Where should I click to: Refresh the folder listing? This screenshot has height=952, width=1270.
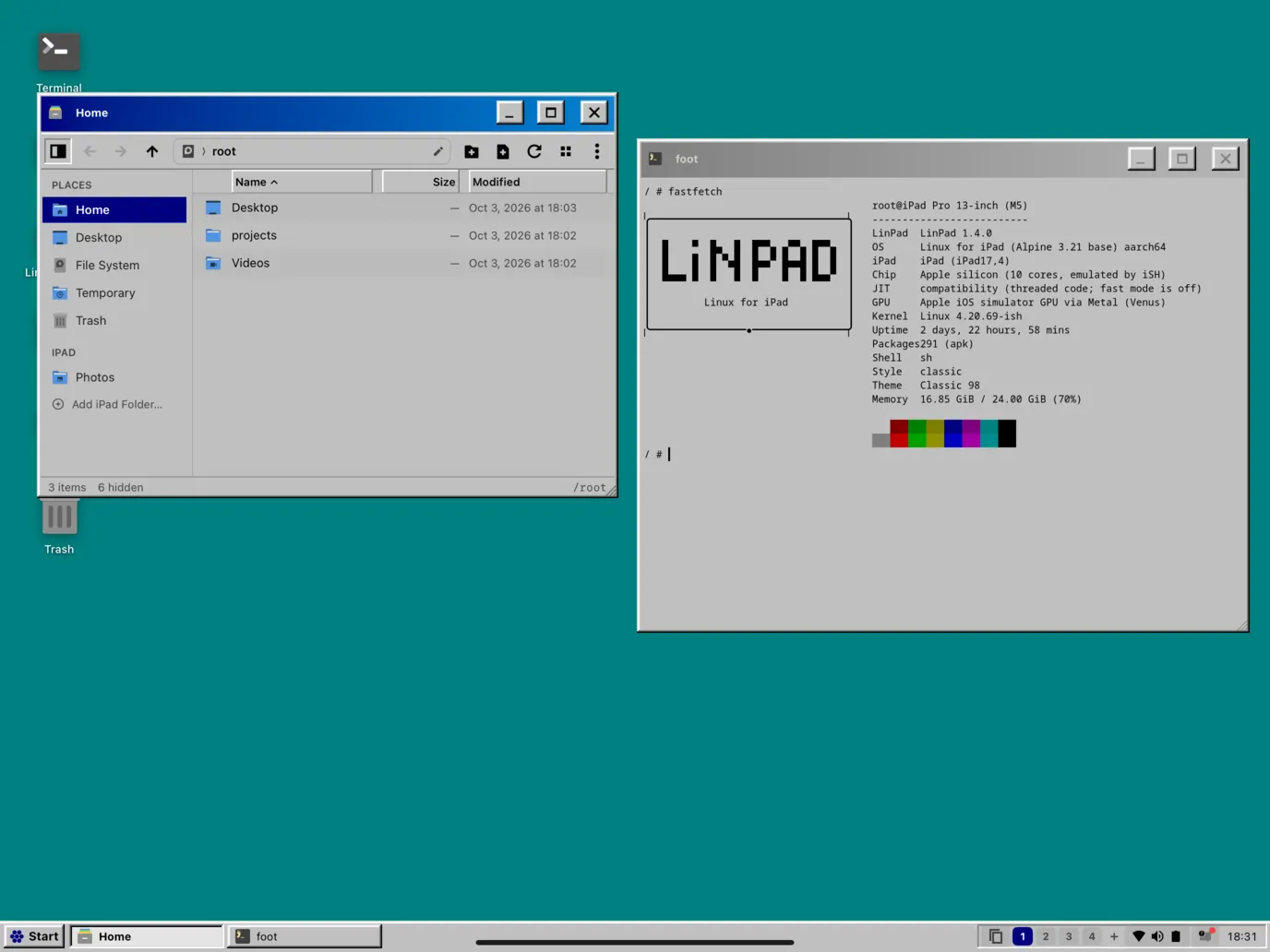(x=534, y=151)
